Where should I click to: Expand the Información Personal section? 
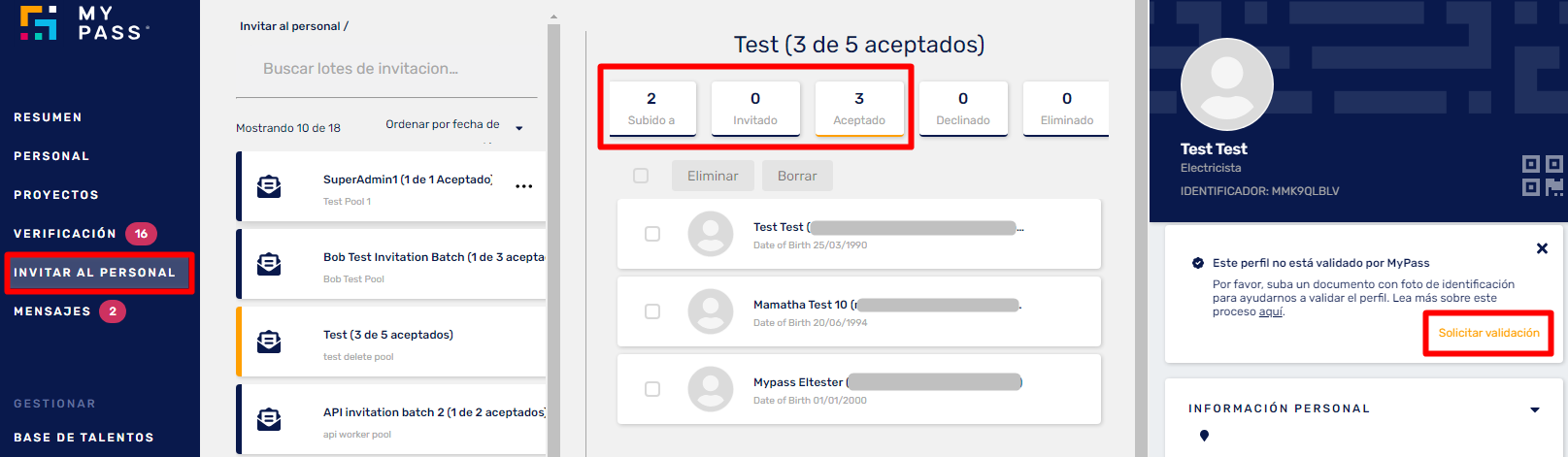click(1535, 409)
